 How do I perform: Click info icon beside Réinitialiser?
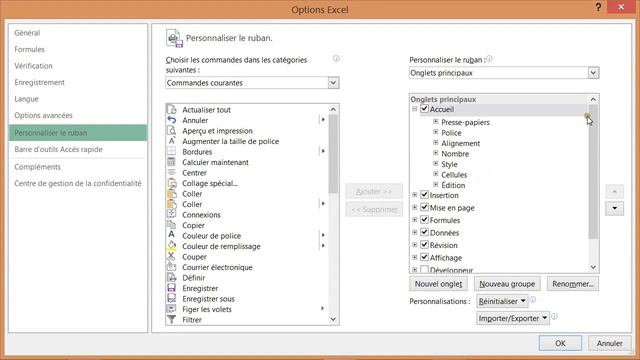coord(533,300)
